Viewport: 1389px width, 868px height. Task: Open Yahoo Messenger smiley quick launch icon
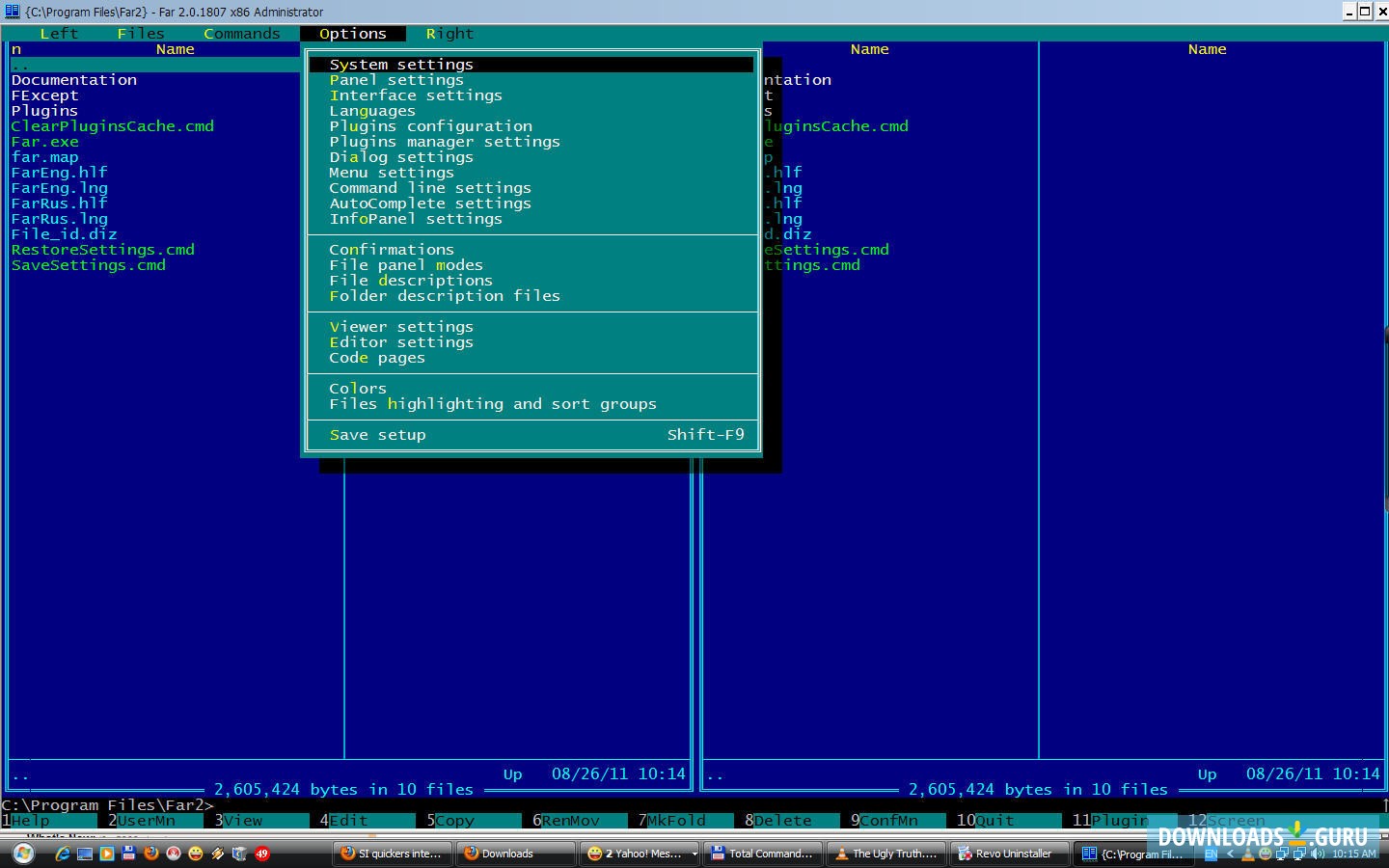coord(196,854)
